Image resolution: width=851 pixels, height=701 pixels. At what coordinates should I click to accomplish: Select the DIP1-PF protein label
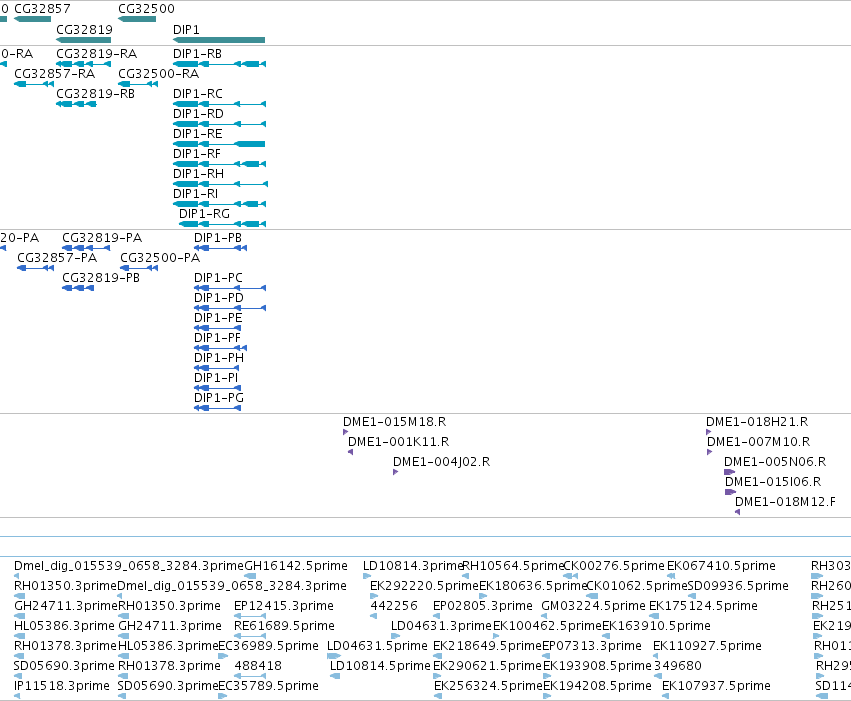217,338
